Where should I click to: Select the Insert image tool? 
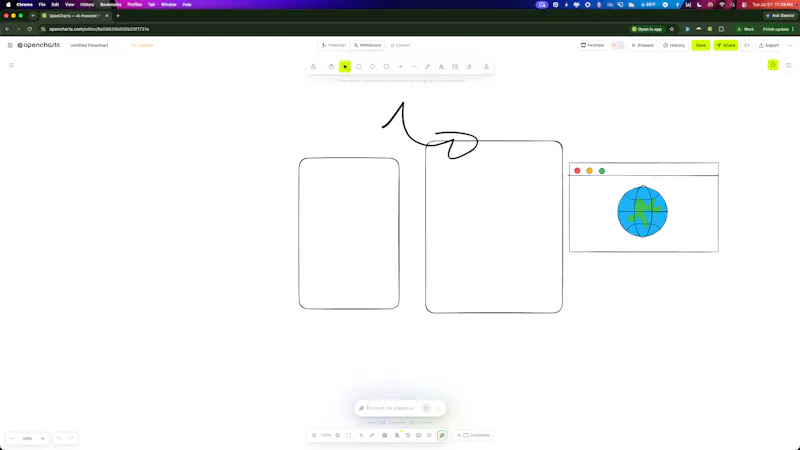(x=455, y=67)
